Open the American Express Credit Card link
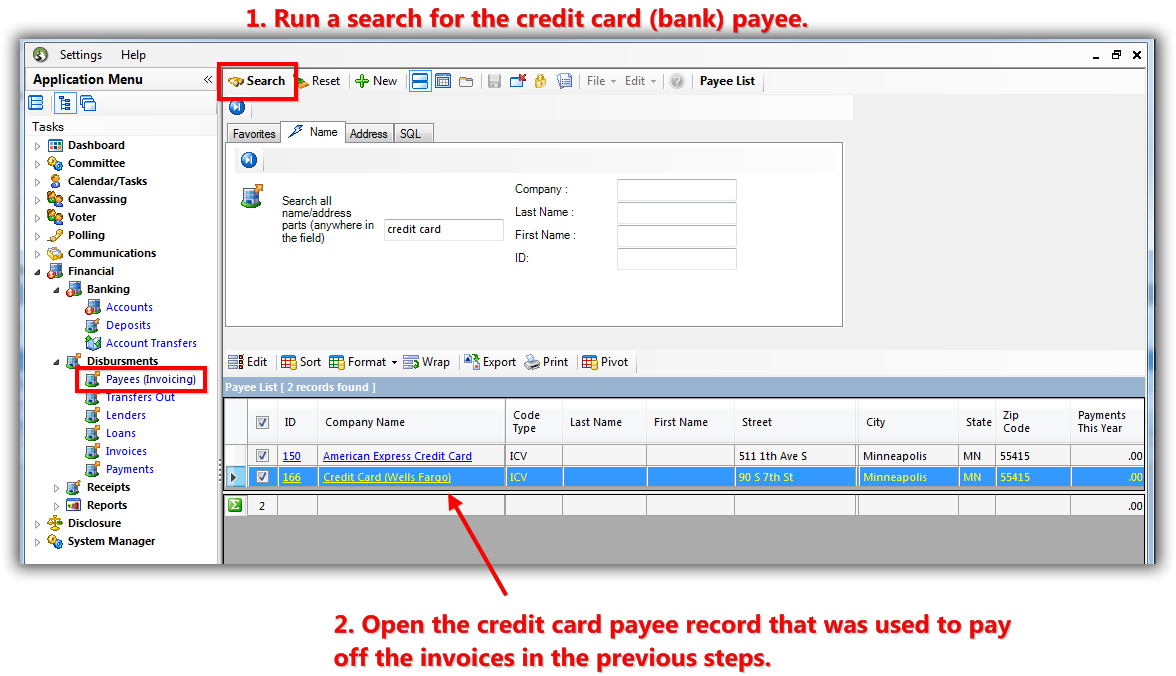1176x676 pixels. (x=398, y=456)
